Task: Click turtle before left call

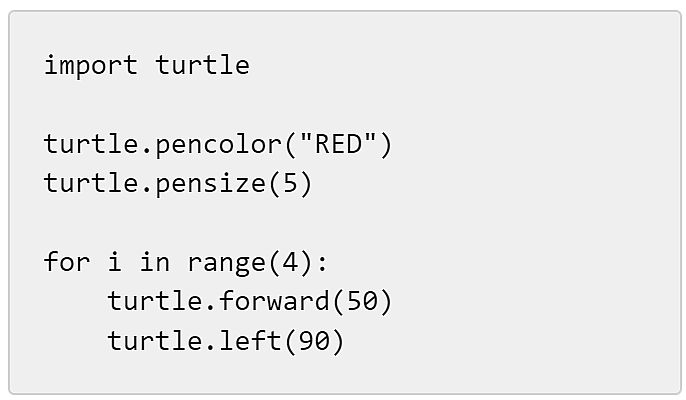Action: click(x=155, y=340)
